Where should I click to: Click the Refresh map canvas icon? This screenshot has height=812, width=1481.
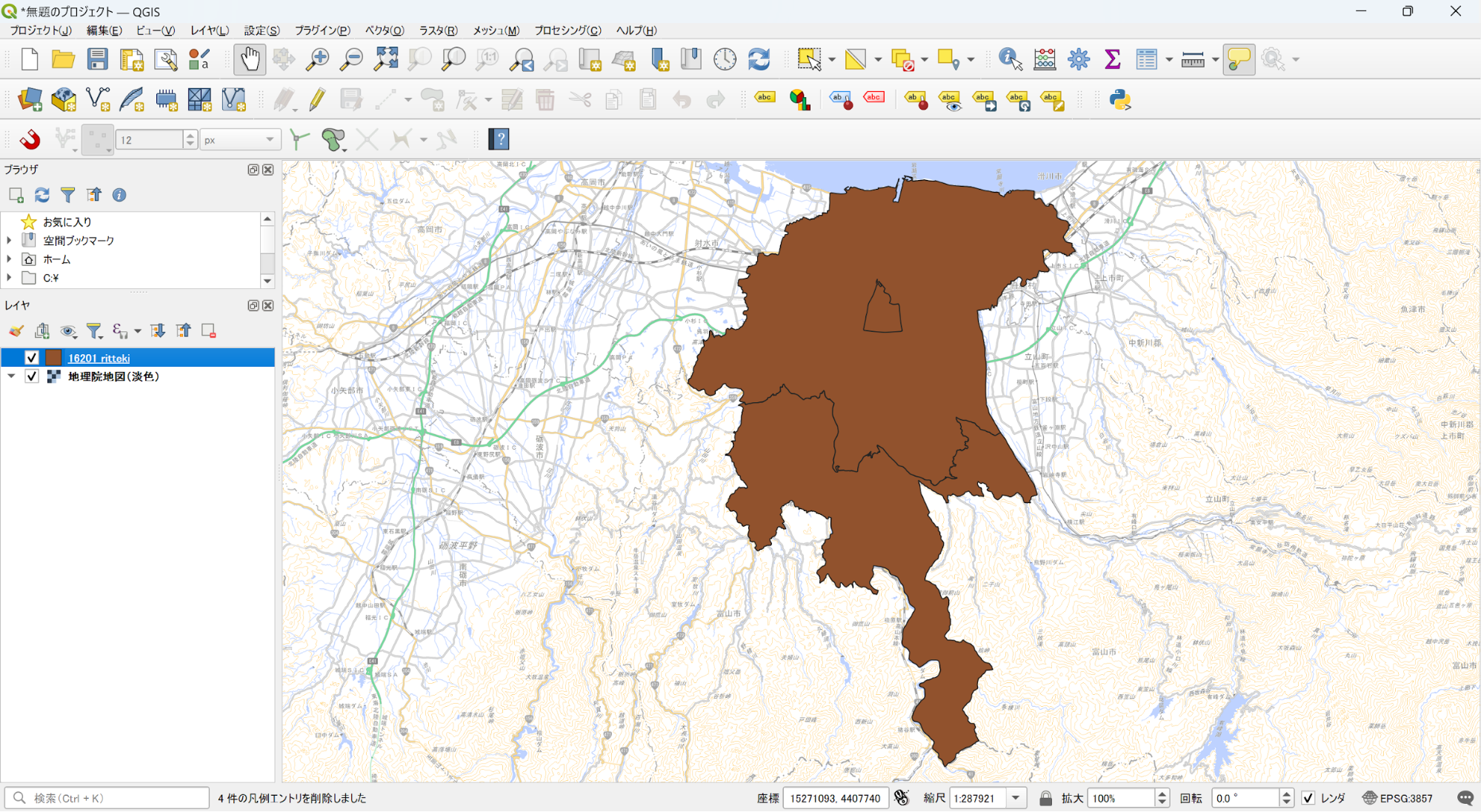(759, 59)
